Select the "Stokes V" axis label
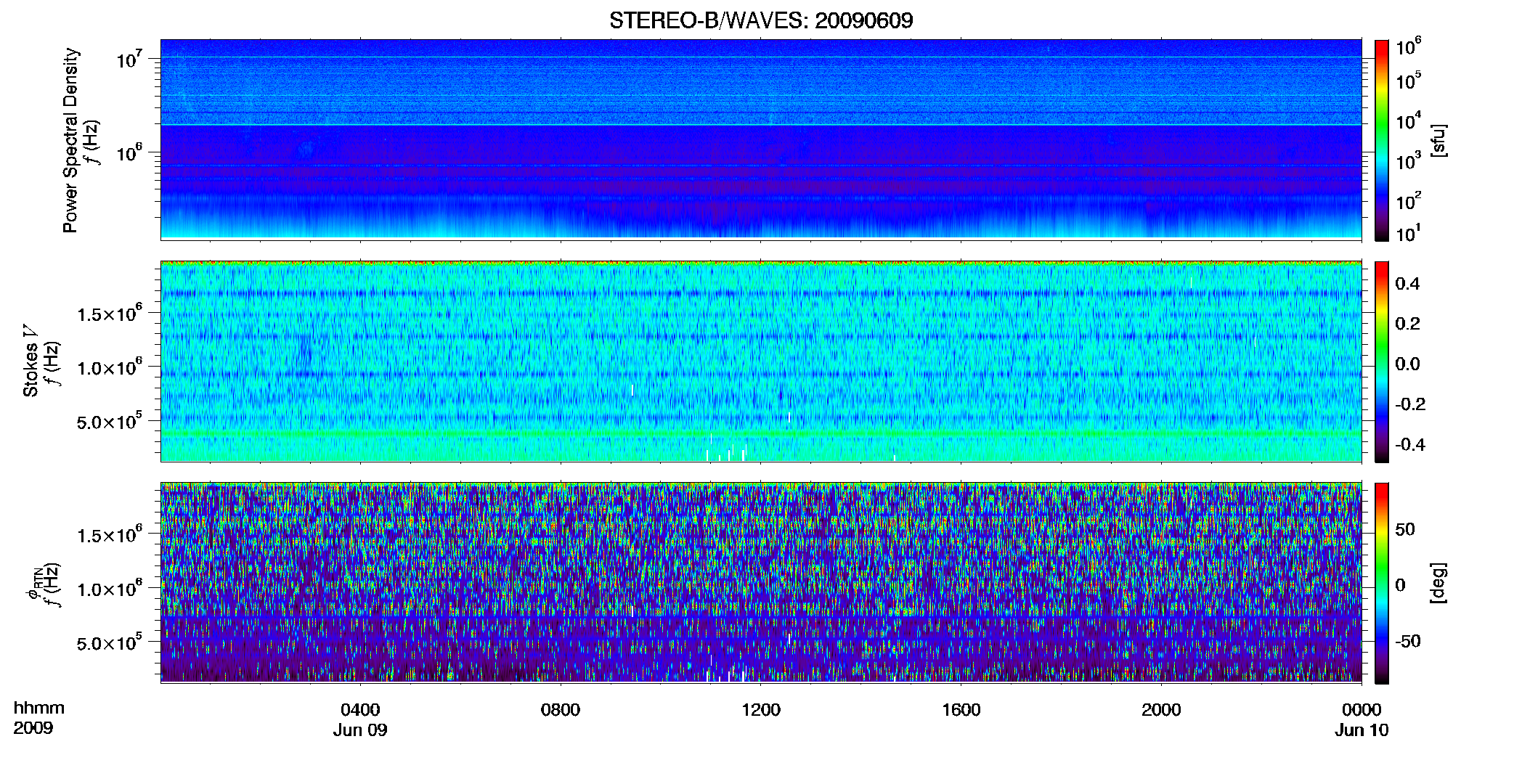Viewport: 1522px width, 784px height. [31, 361]
